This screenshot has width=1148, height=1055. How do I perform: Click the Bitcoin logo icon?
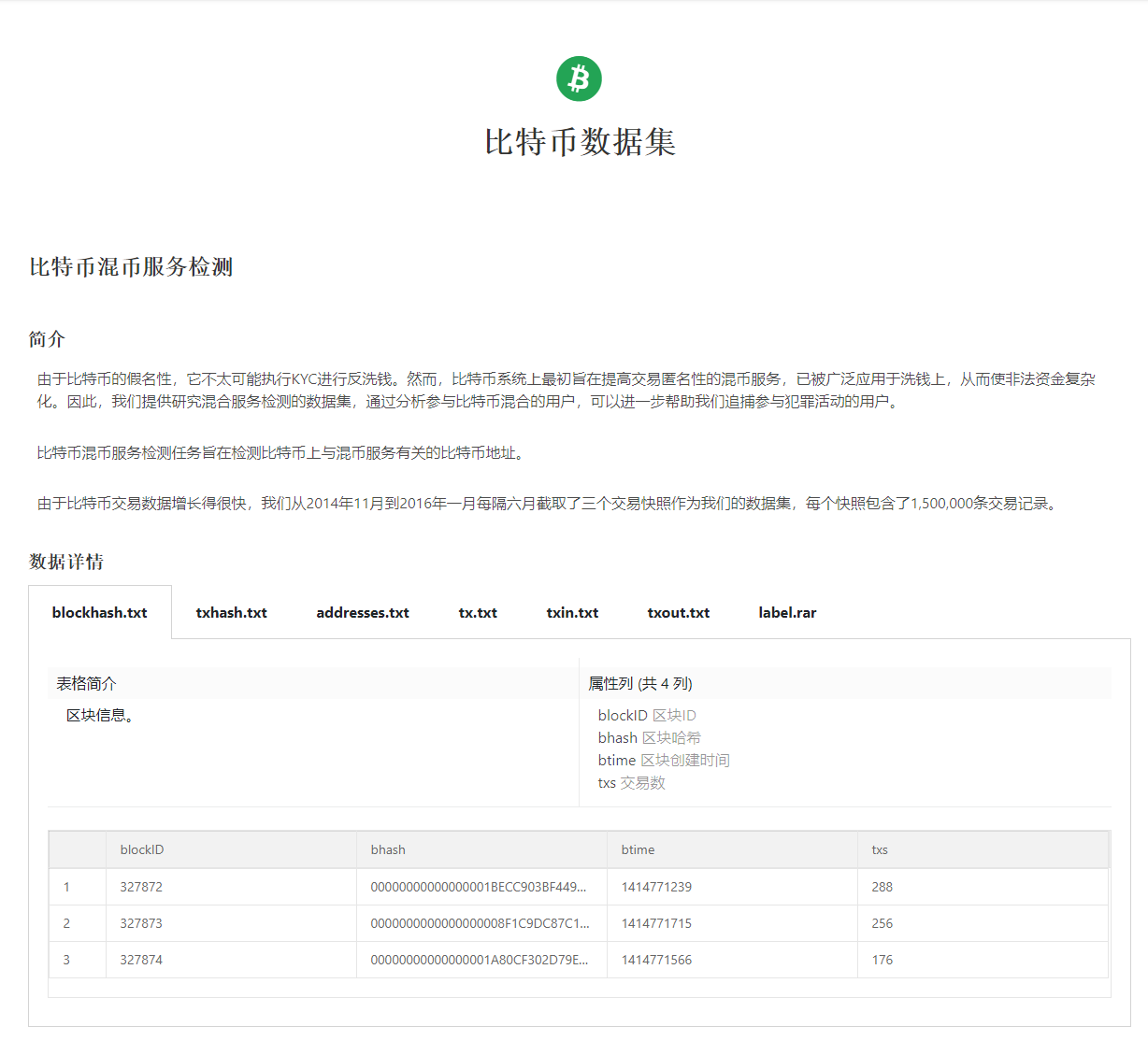[578, 79]
